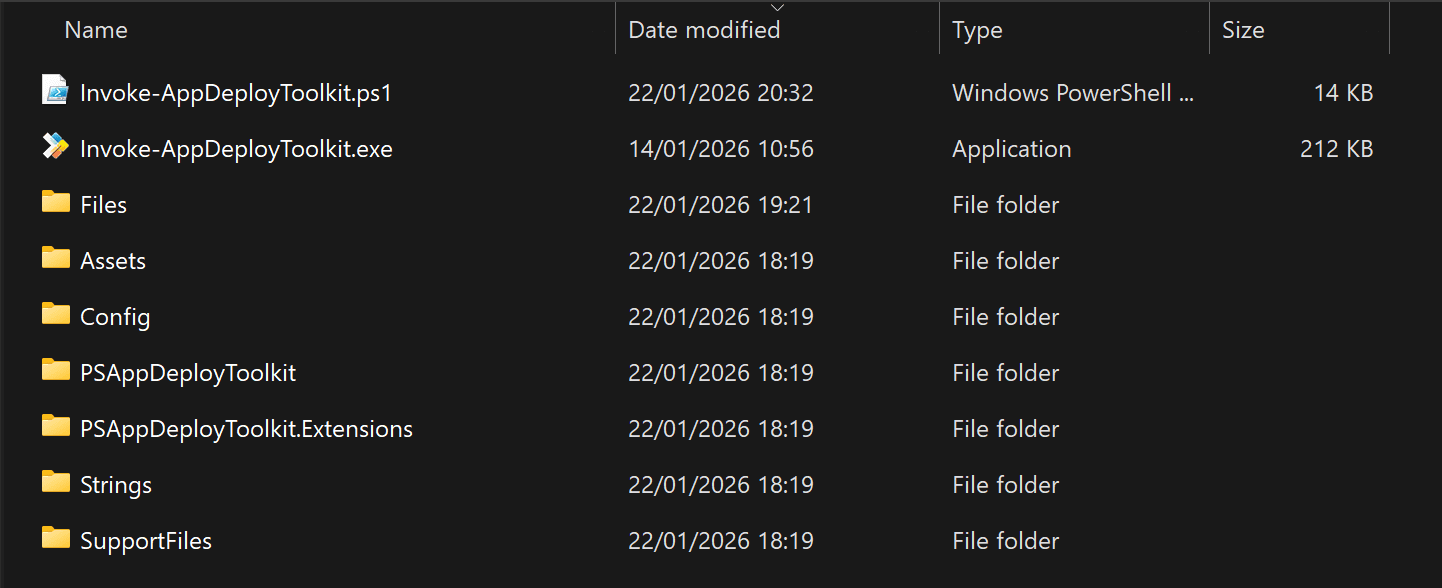
Task: Select the Files folder name text
Action: [x=103, y=204]
